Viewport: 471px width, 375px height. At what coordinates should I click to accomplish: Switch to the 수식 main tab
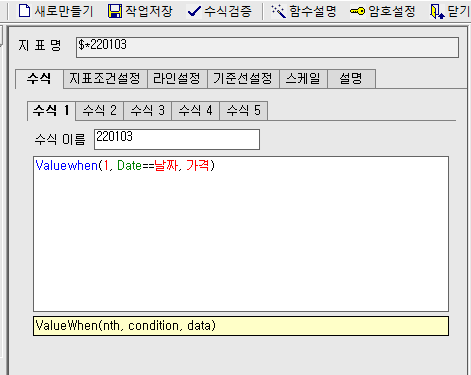coord(39,79)
